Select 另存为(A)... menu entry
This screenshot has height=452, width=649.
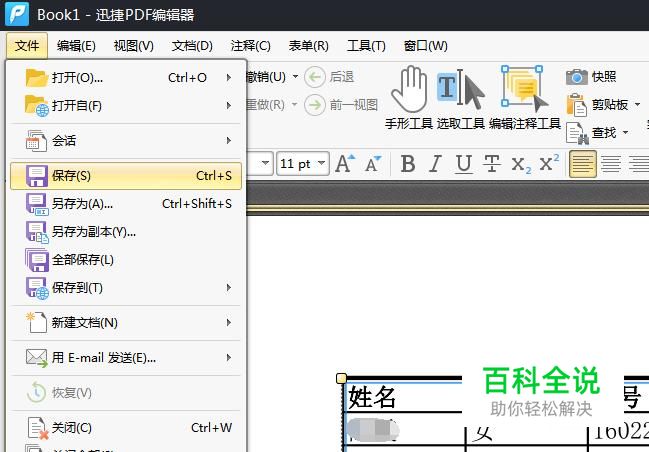125,204
